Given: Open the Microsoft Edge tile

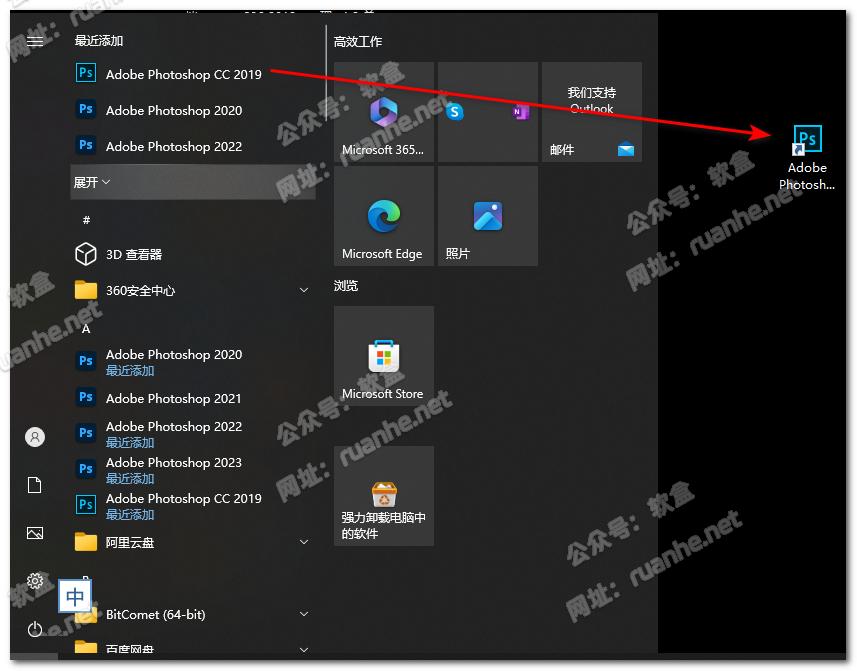Looking at the screenshot, I should click(x=384, y=217).
